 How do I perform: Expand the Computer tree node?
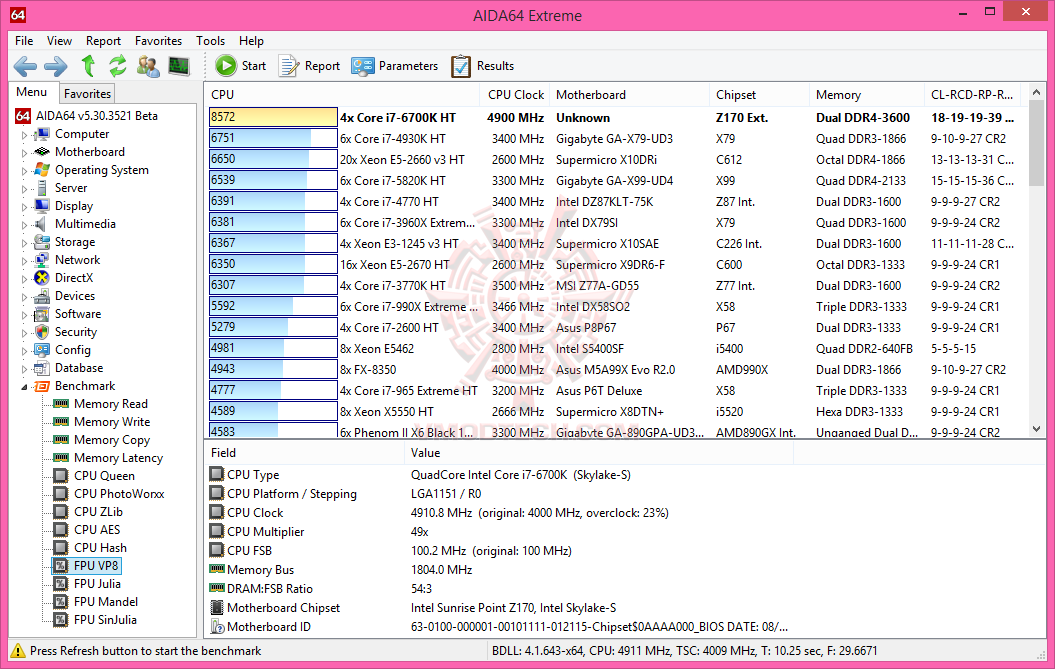[x=25, y=135]
